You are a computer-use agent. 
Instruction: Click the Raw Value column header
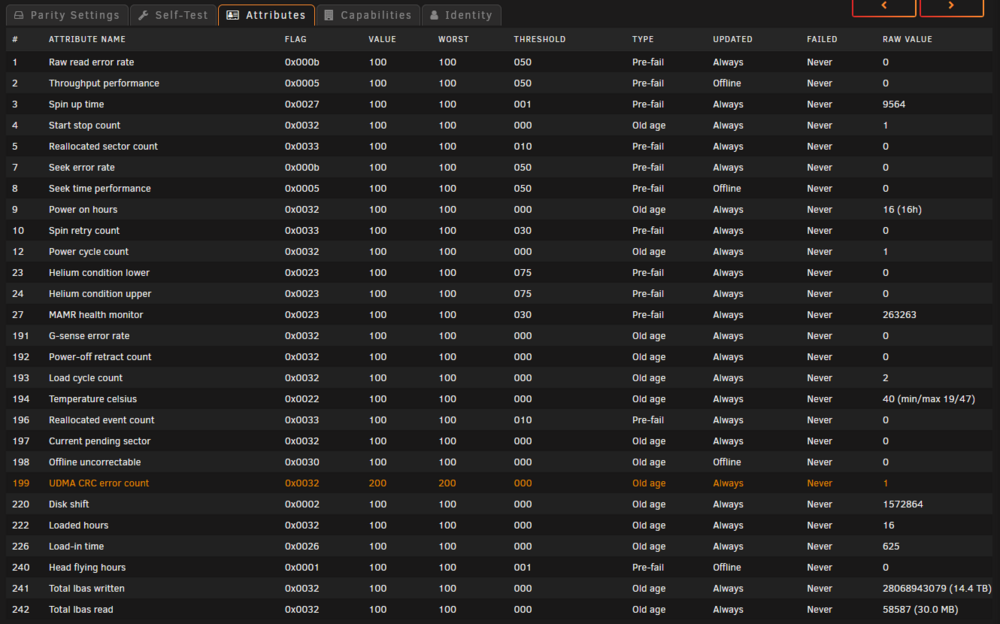(x=907, y=39)
